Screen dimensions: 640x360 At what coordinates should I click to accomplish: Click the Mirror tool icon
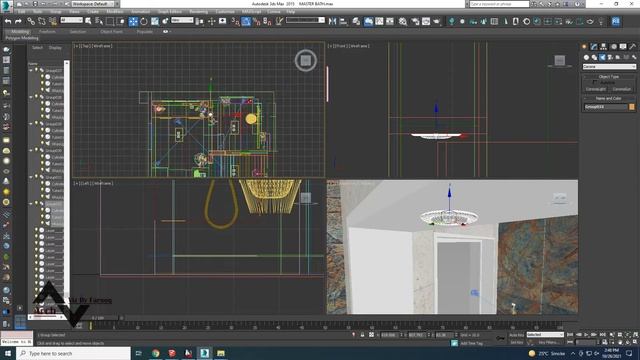(333, 21)
